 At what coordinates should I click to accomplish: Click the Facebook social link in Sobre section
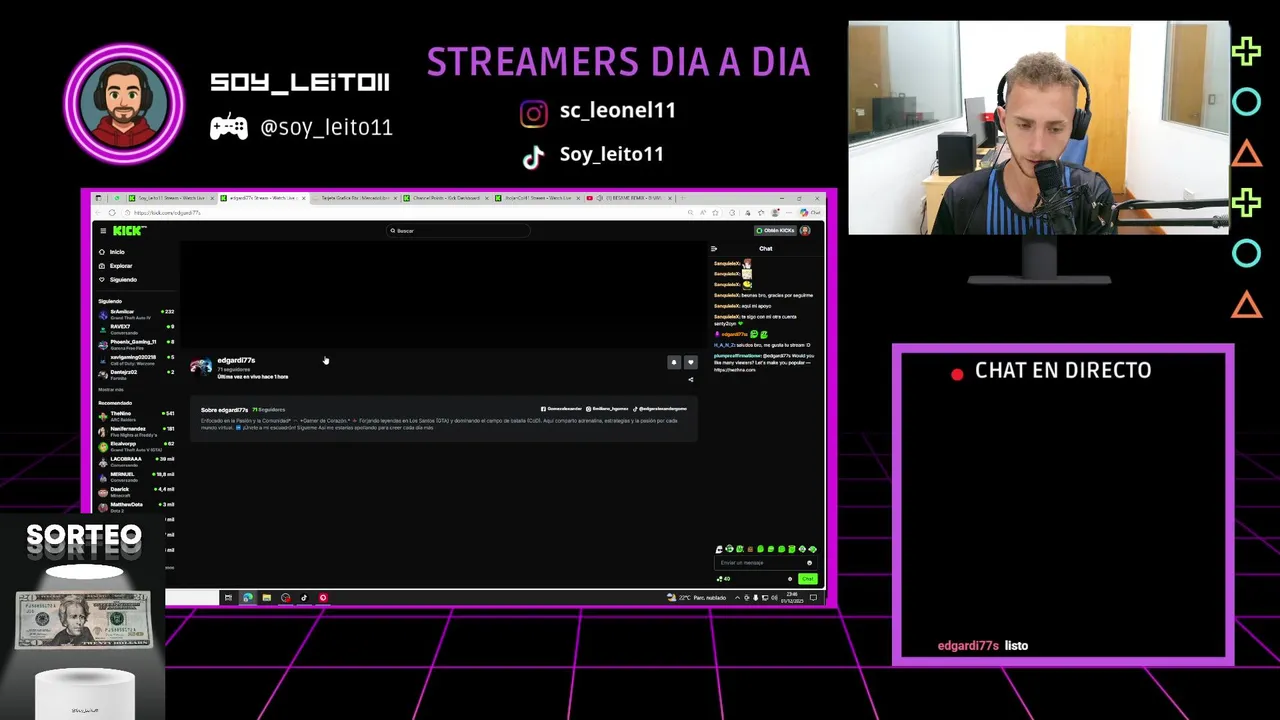point(560,409)
